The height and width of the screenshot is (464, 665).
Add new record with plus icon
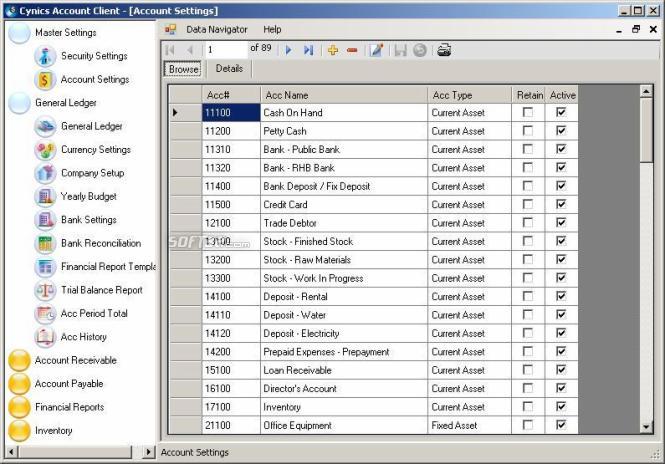pos(333,50)
